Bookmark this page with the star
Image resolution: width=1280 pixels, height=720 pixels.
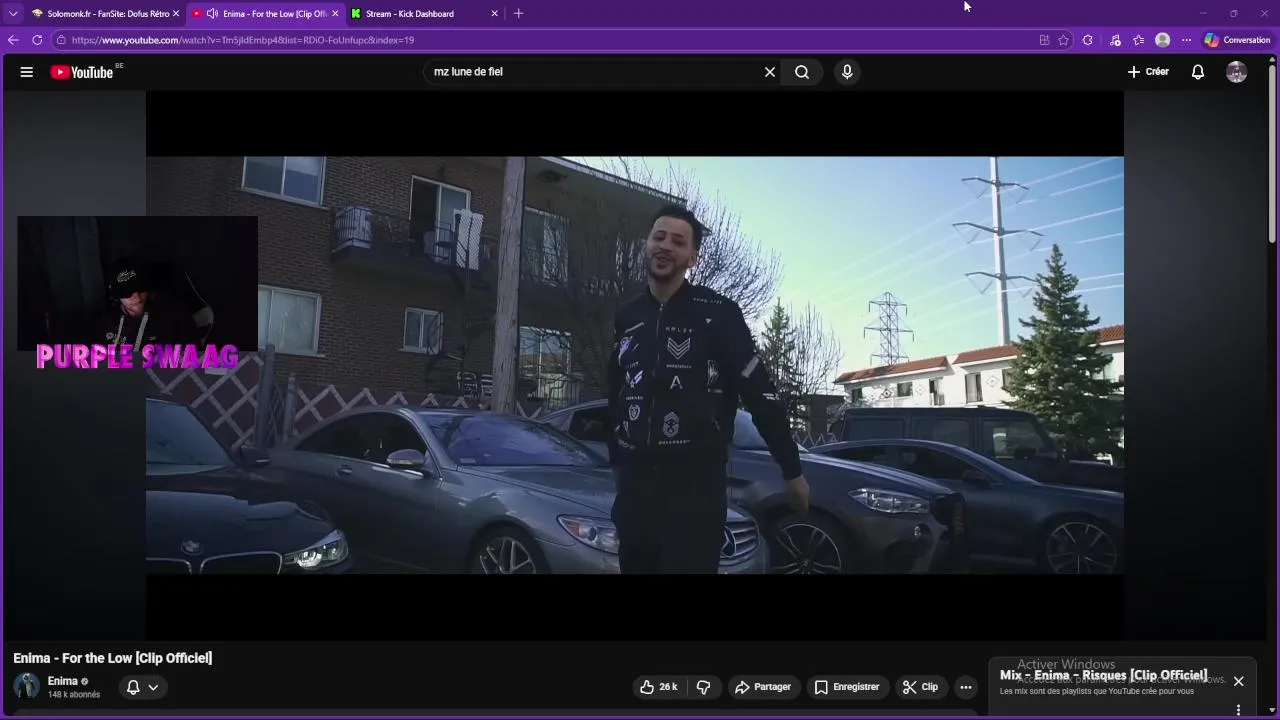point(1063,40)
